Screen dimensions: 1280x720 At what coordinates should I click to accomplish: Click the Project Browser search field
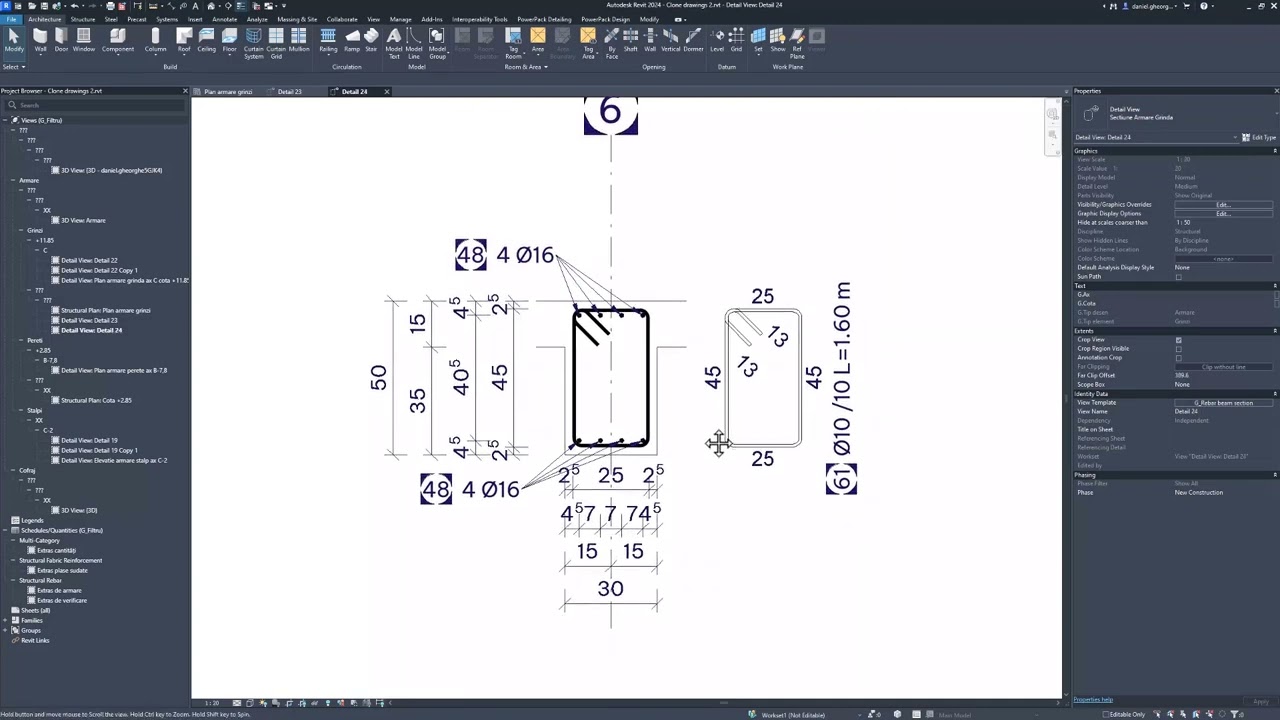(95, 105)
